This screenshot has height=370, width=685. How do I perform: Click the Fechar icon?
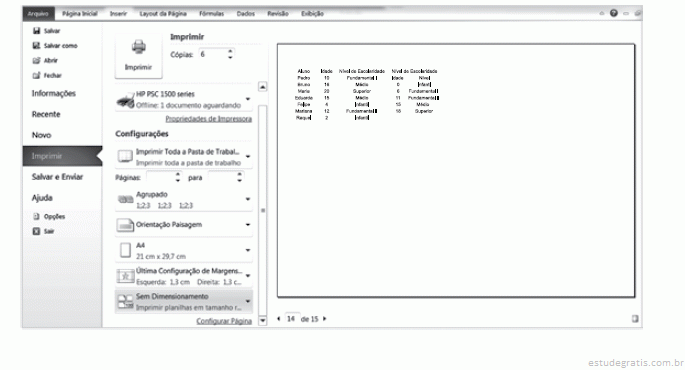click(x=37, y=75)
